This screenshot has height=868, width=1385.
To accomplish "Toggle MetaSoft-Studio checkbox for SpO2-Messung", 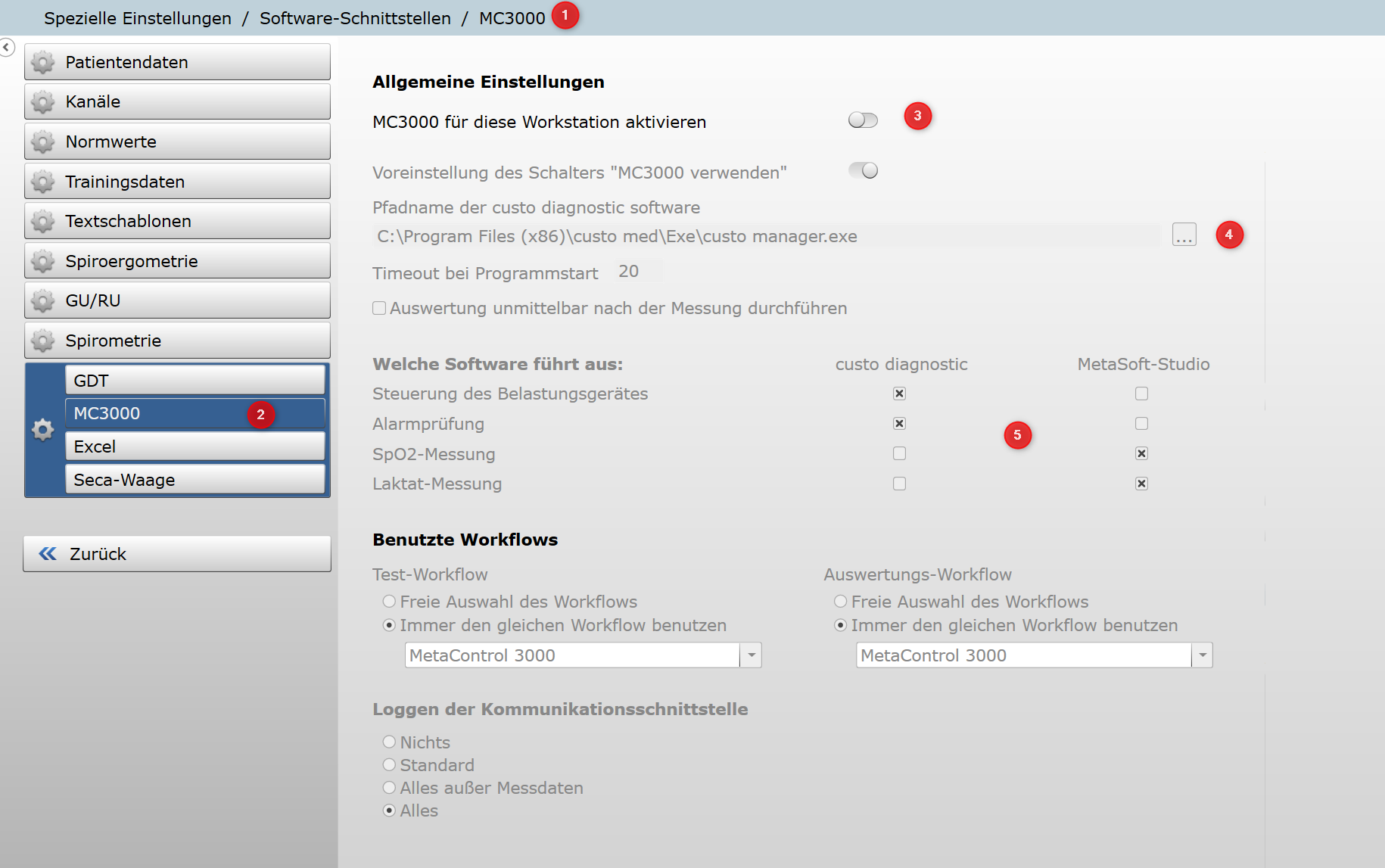I will [1141, 453].
